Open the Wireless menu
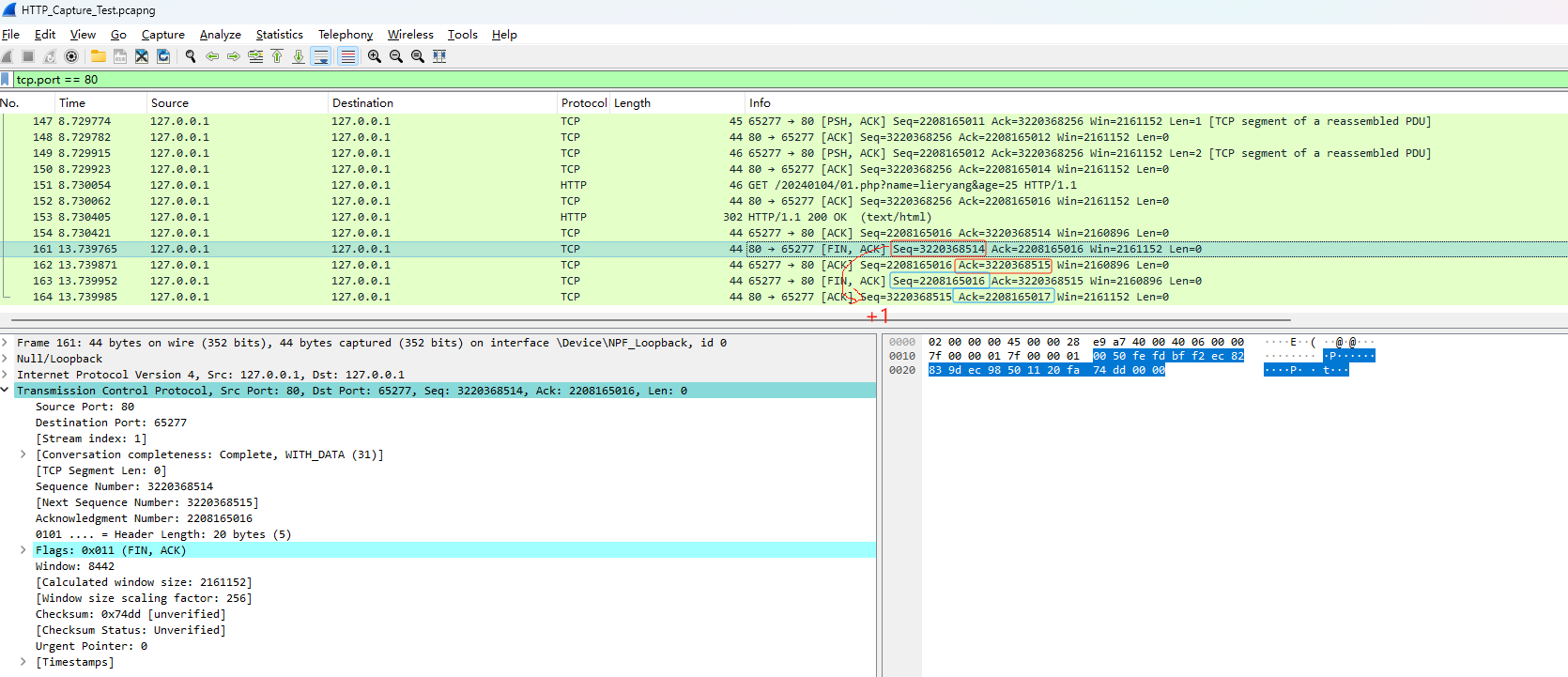Screen dimensions: 1568x677 (410, 35)
